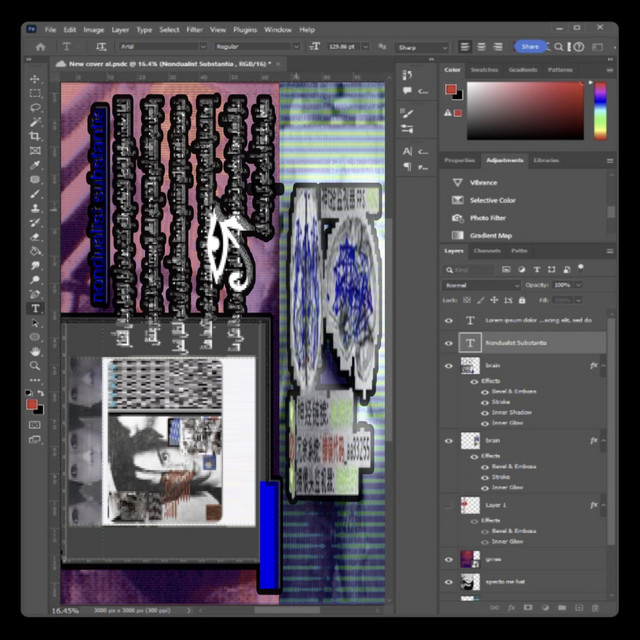
Task: Click the center text alignment icon
Action: point(480,46)
